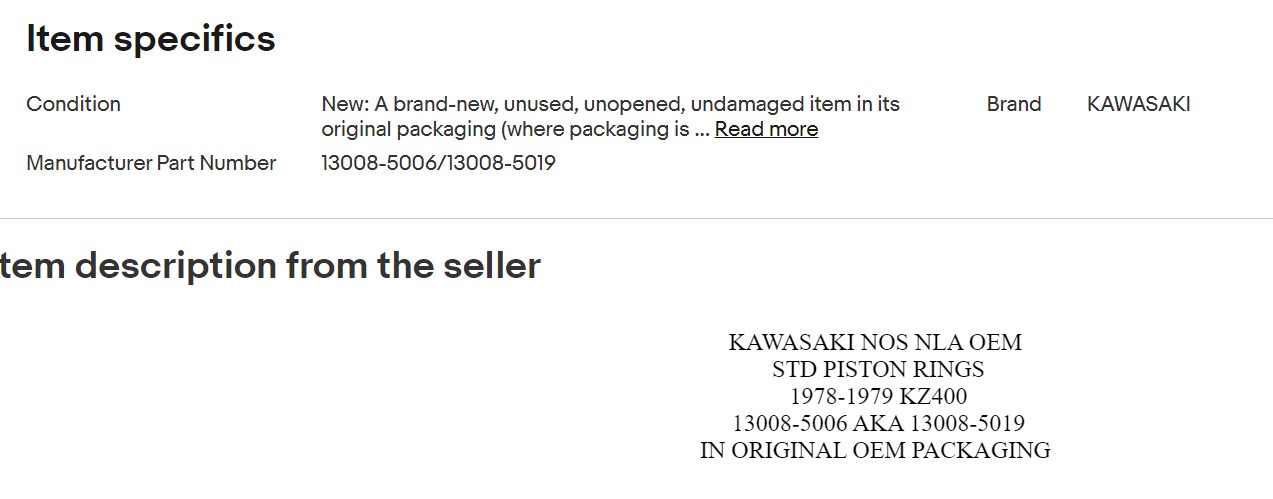Select the Brand label
Image resolution: width=1273 pixels, height=499 pixels.
(1014, 104)
